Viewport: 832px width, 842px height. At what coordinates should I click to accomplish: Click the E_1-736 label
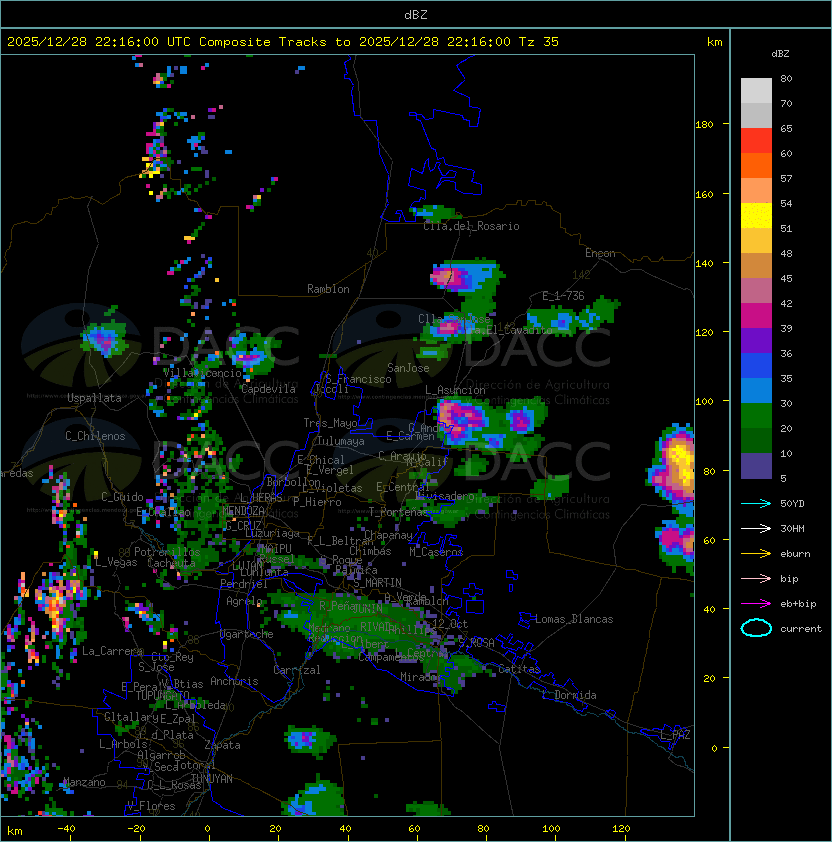tap(563, 296)
